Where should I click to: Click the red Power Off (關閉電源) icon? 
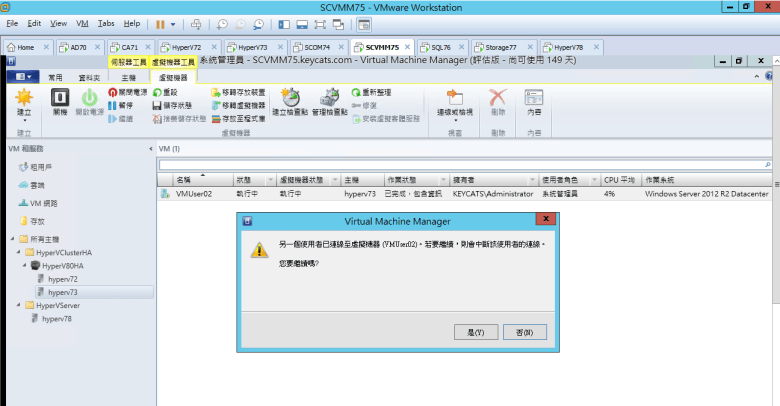tap(112, 93)
